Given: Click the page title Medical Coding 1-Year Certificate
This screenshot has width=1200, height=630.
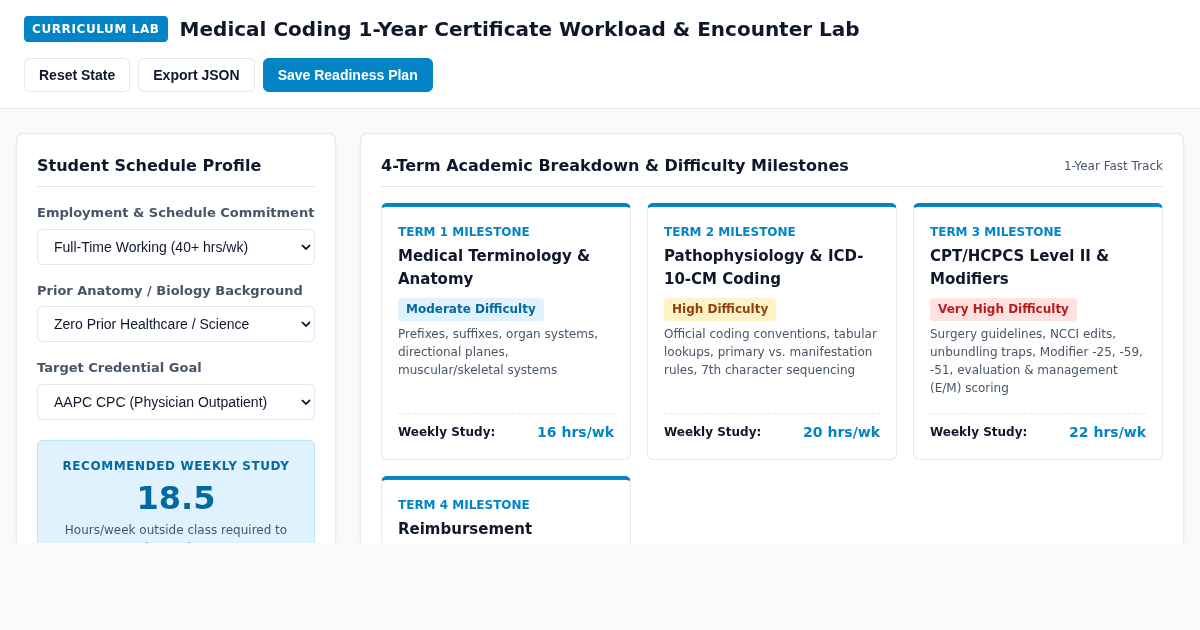Looking at the screenshot, I should [519, 29].
